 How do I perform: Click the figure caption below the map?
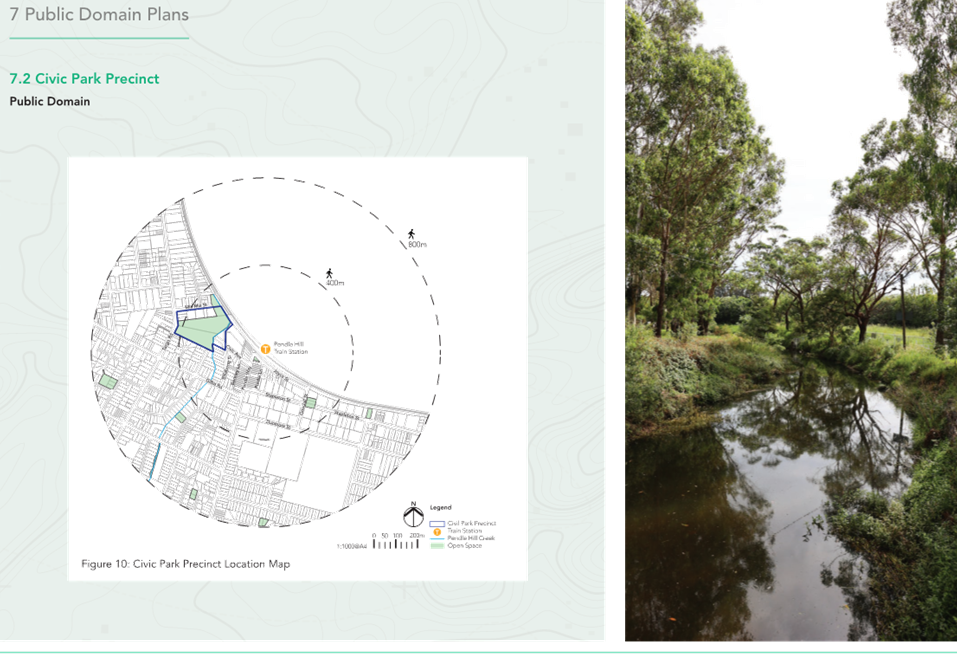186,564
